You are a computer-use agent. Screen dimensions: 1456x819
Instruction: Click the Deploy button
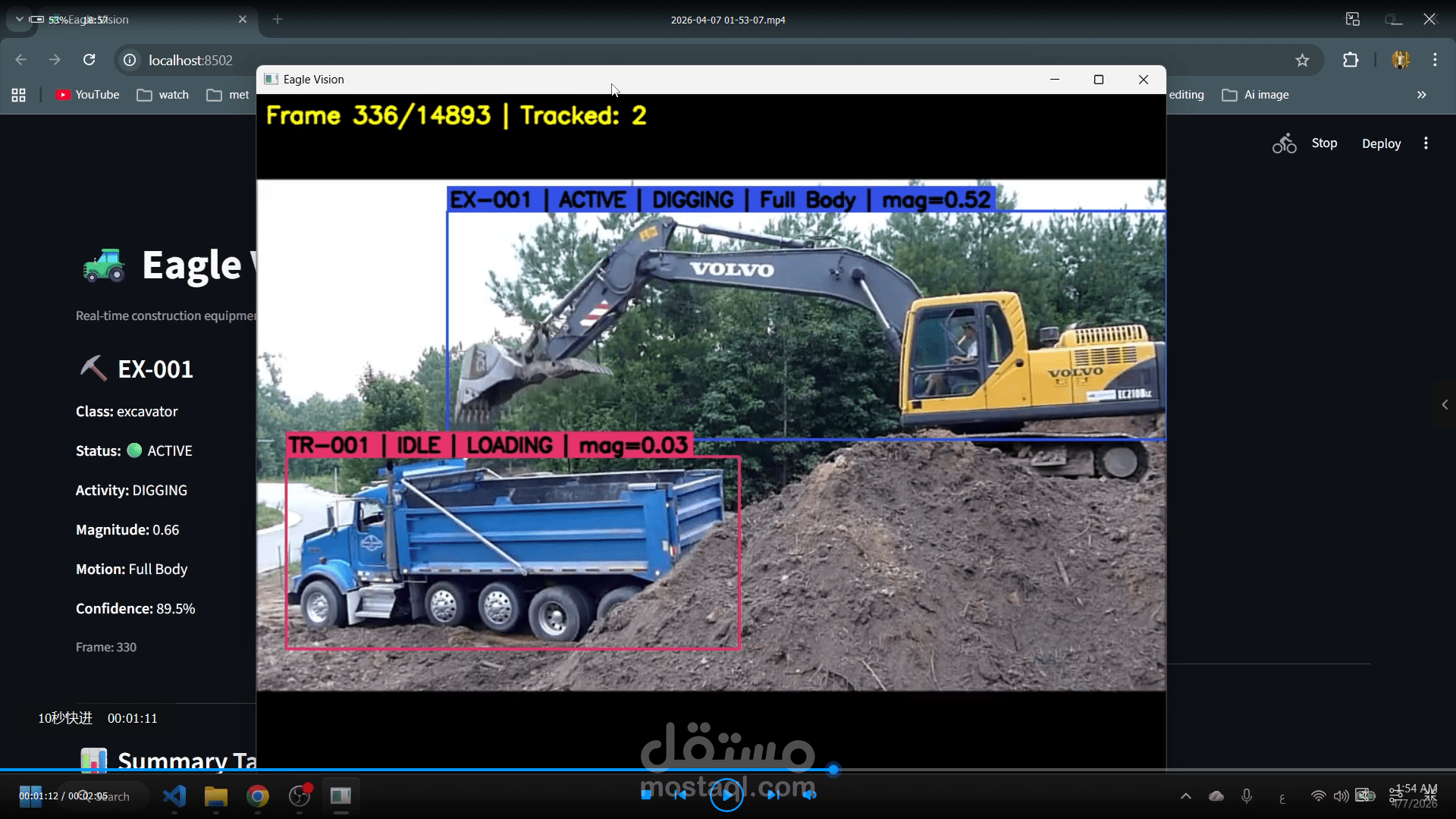[1381, 143]
